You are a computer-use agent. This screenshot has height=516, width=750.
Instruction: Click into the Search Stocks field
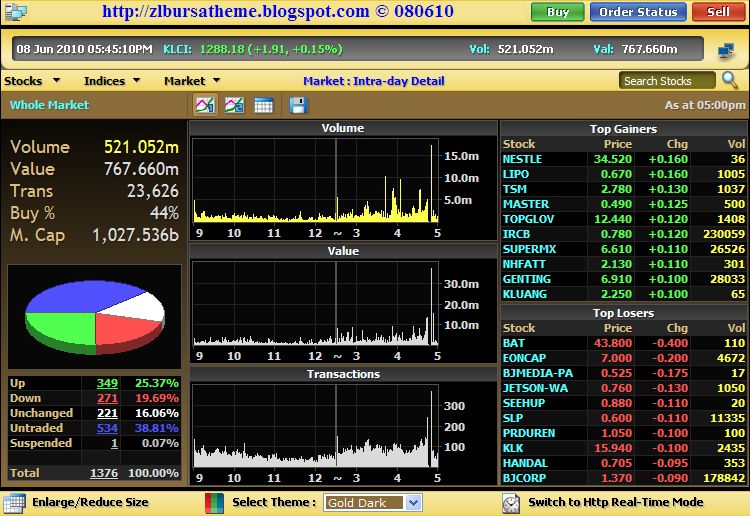point(667,81)
